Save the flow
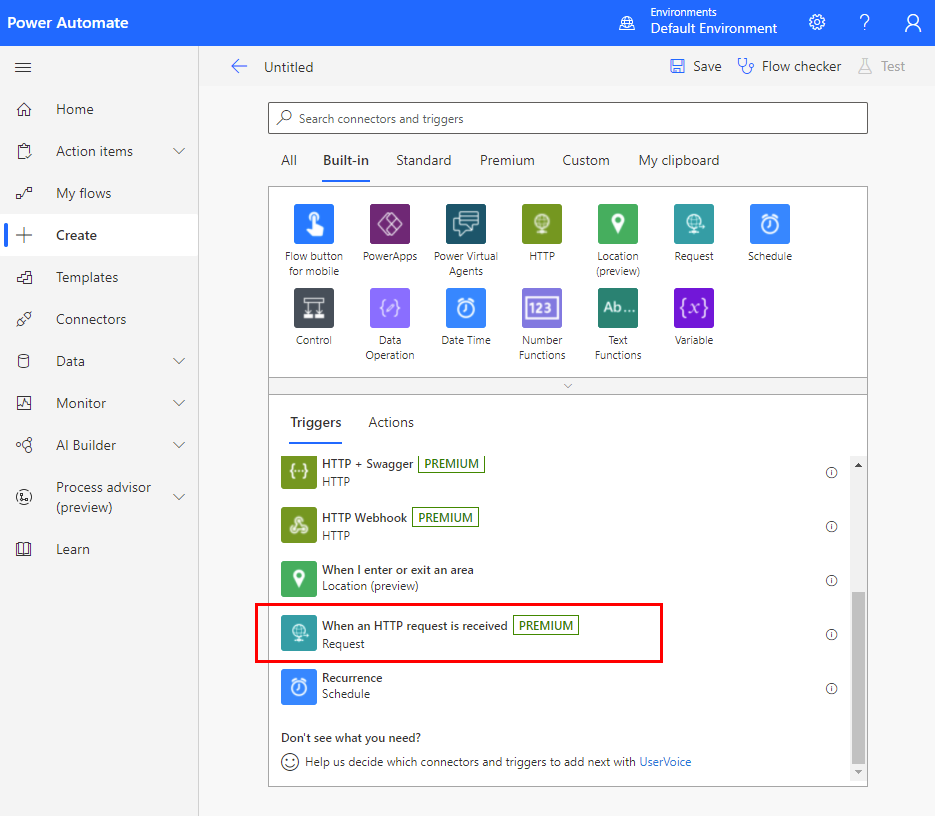This screenshot has width=935, height=816. 695,66
